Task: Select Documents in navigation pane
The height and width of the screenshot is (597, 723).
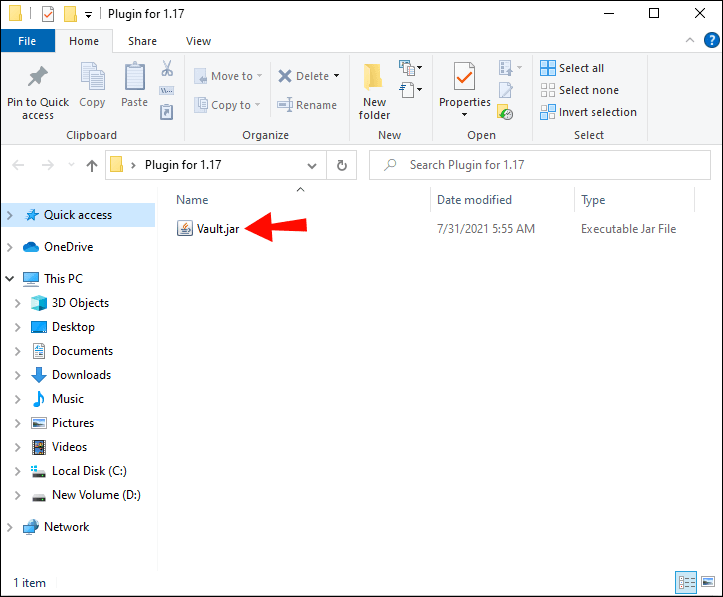Action: [x=82, y=351]
